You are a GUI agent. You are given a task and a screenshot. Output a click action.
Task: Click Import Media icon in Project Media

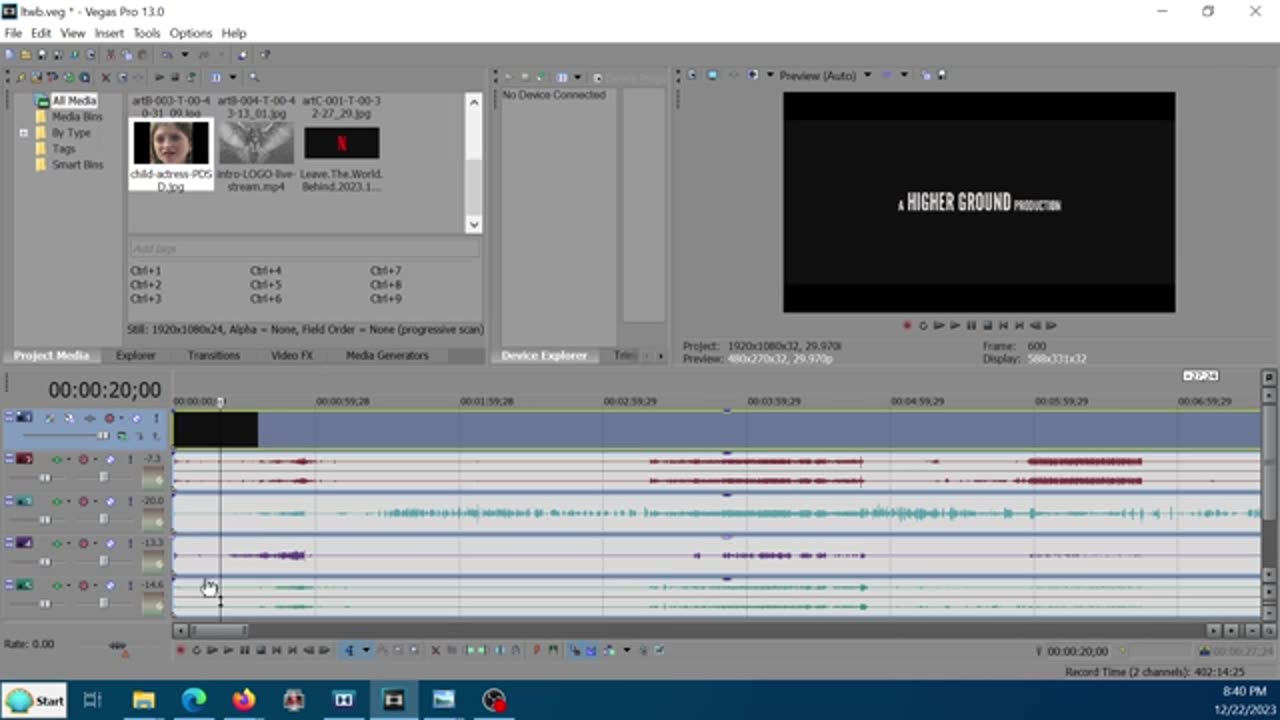tap(36, 77)
